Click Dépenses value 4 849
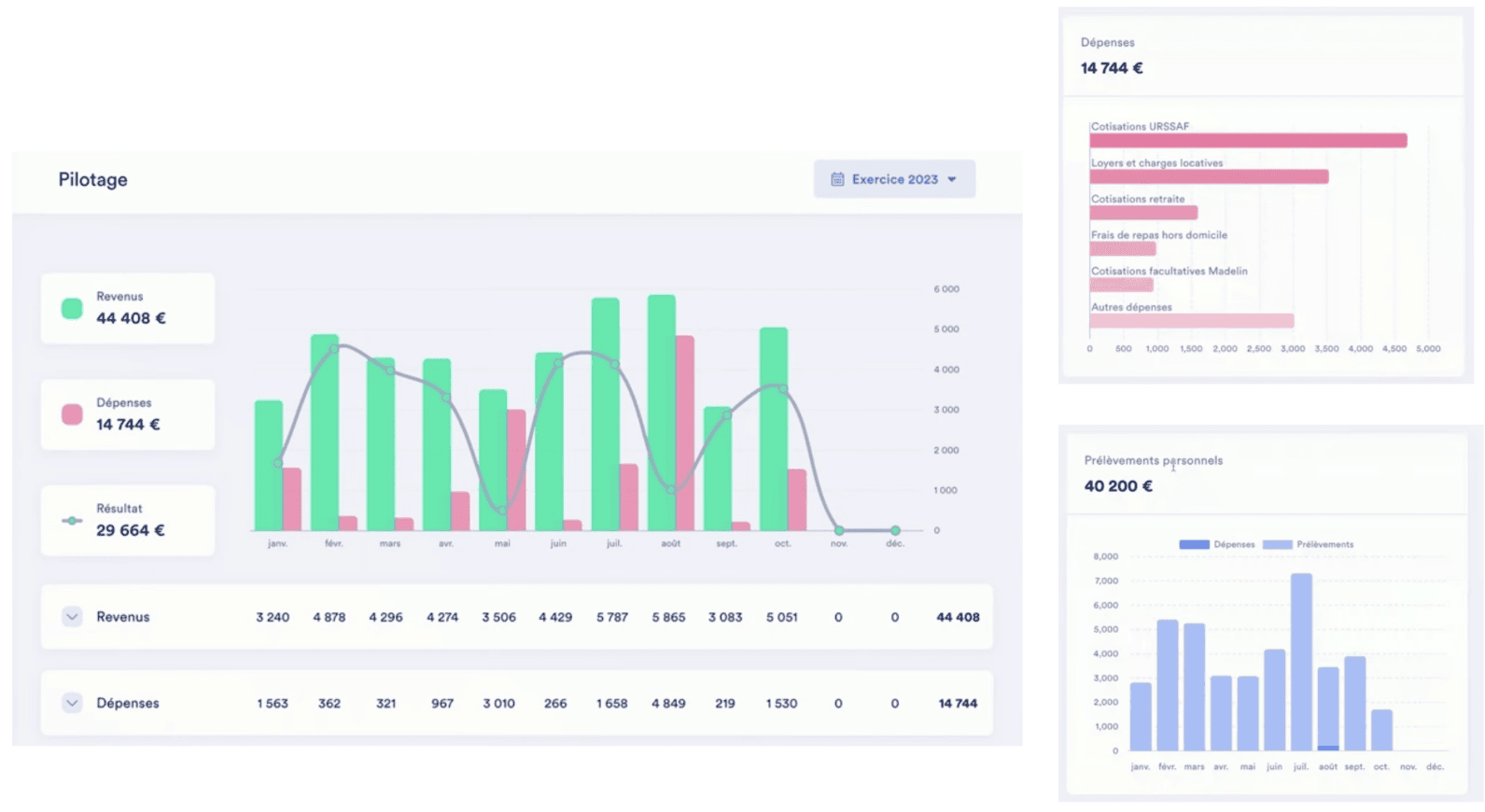1485x812 pixels. [x=668, y=703]
